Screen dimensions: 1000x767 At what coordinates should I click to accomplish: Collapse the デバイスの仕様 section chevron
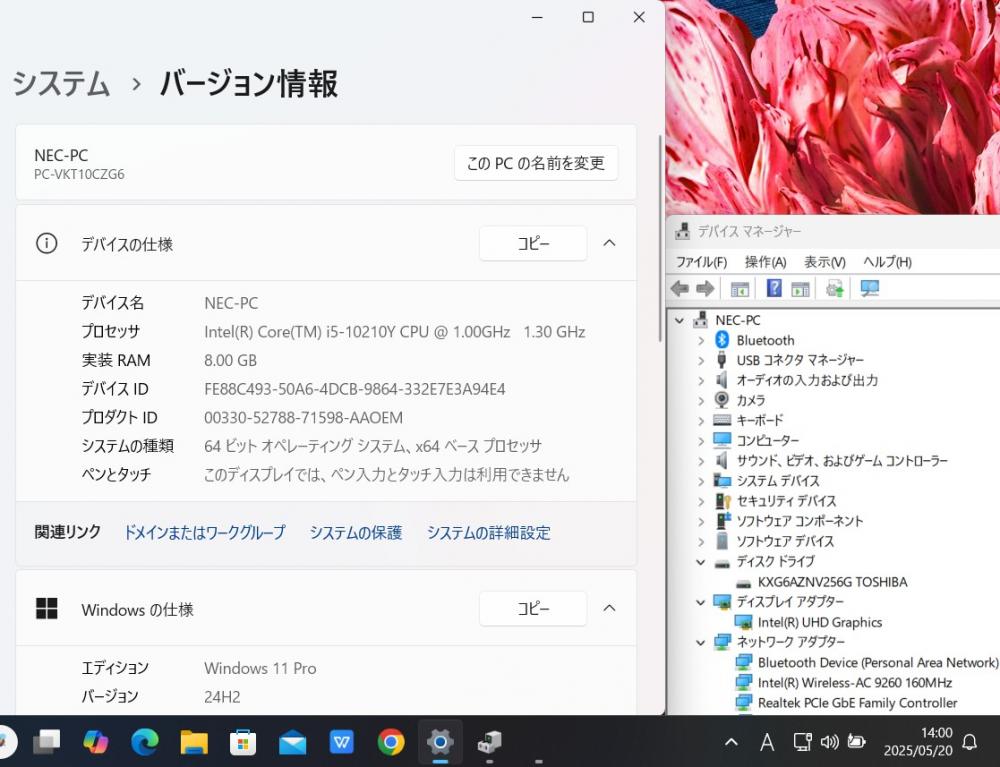tap(610, 243)
